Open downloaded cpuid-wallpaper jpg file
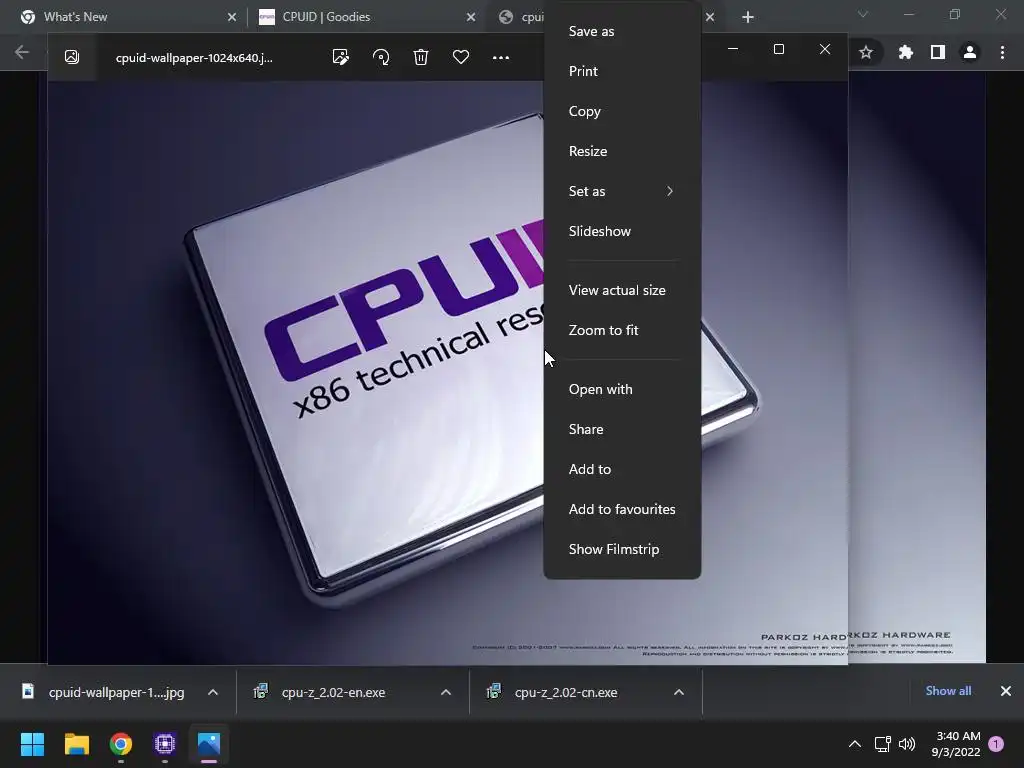 [x=104, y=692]
